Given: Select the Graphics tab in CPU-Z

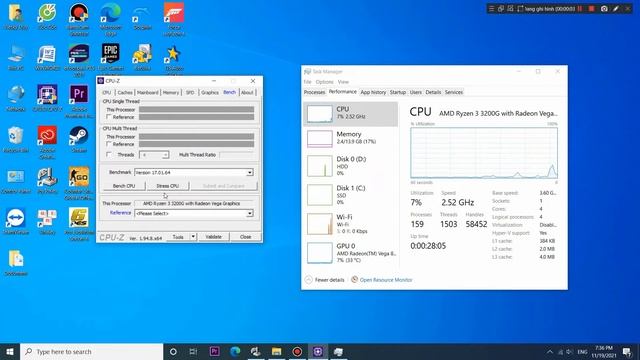Looking at the screenshot, I should click(210, 93).
